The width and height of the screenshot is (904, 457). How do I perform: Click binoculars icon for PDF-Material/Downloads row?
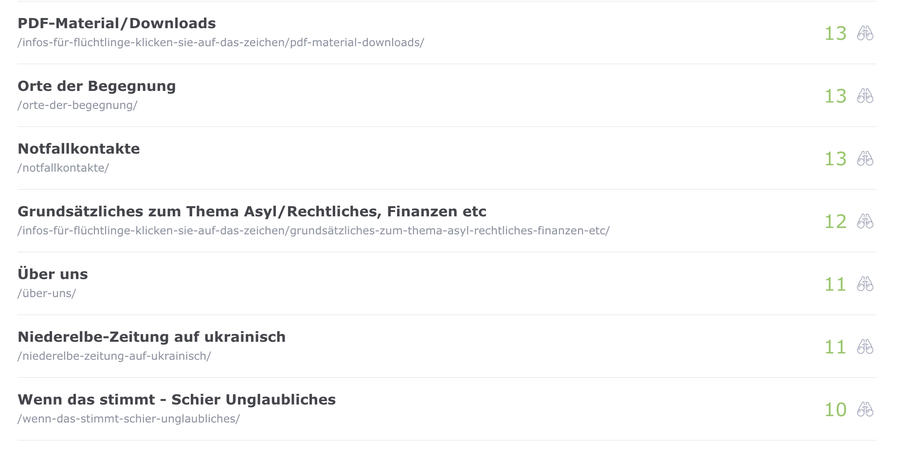[865, 33]
